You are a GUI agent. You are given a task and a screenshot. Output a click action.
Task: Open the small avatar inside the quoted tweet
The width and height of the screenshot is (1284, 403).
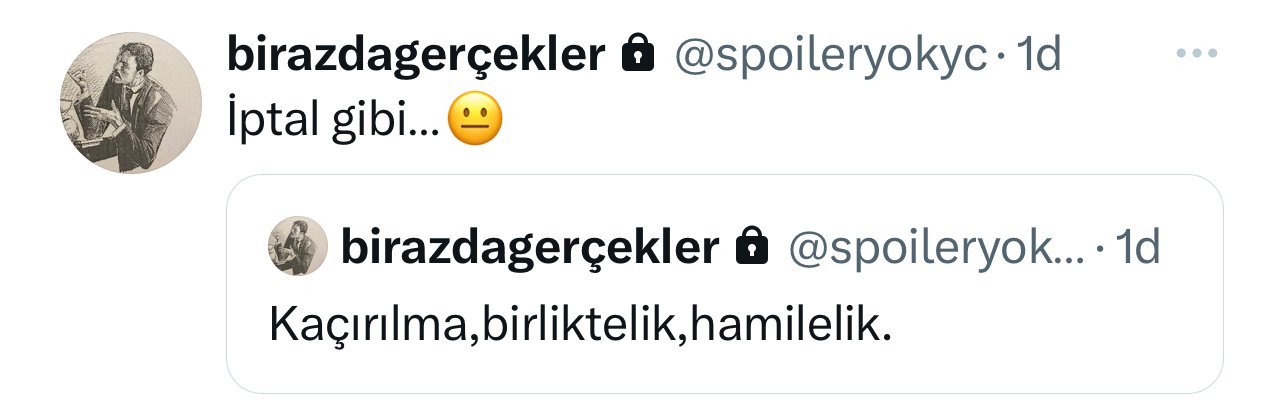coord(297,246)
